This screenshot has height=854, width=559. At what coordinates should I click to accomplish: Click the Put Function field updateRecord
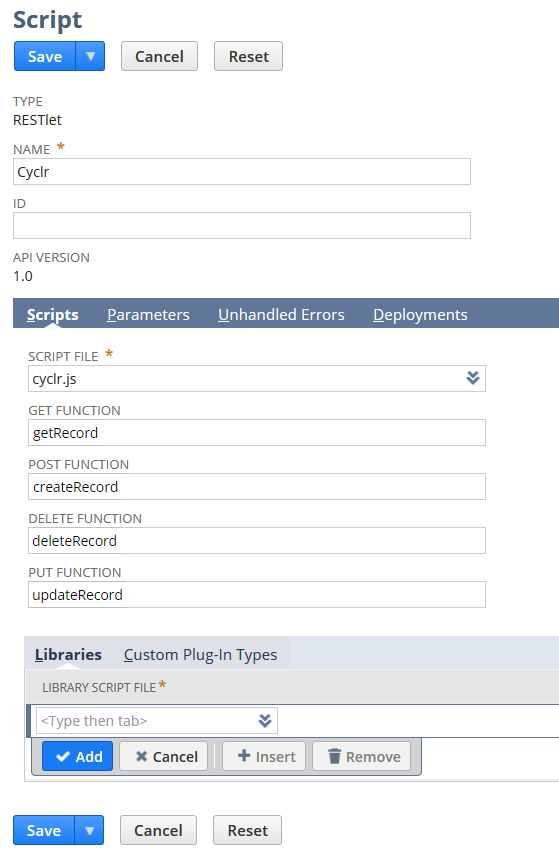coord(257,594)
